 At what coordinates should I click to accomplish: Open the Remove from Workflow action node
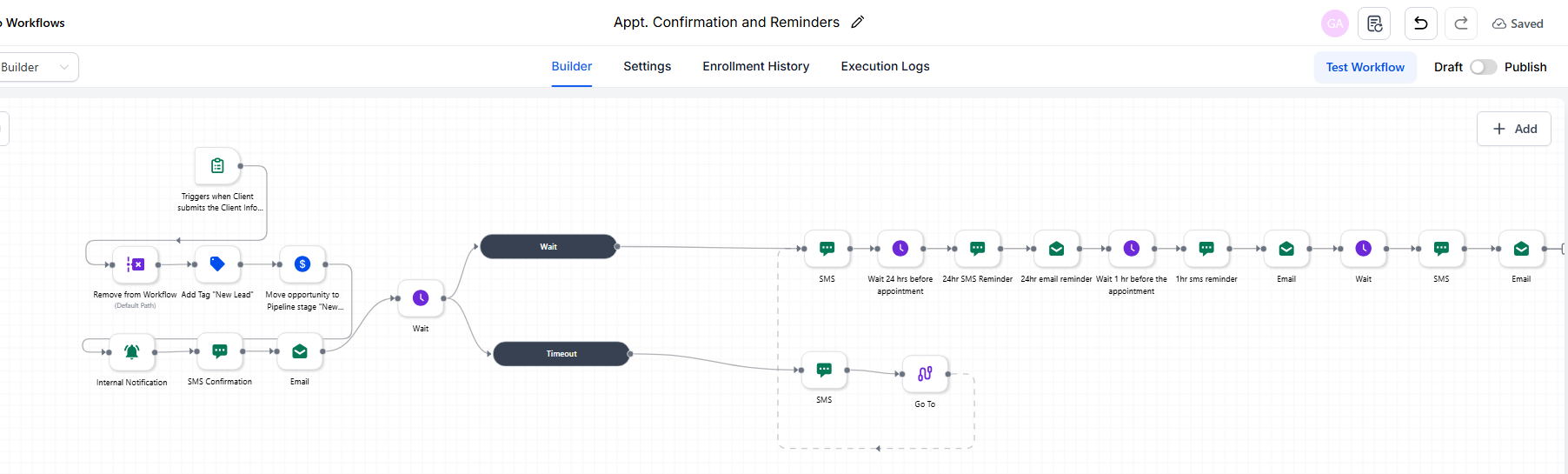[x=136, y=264]
